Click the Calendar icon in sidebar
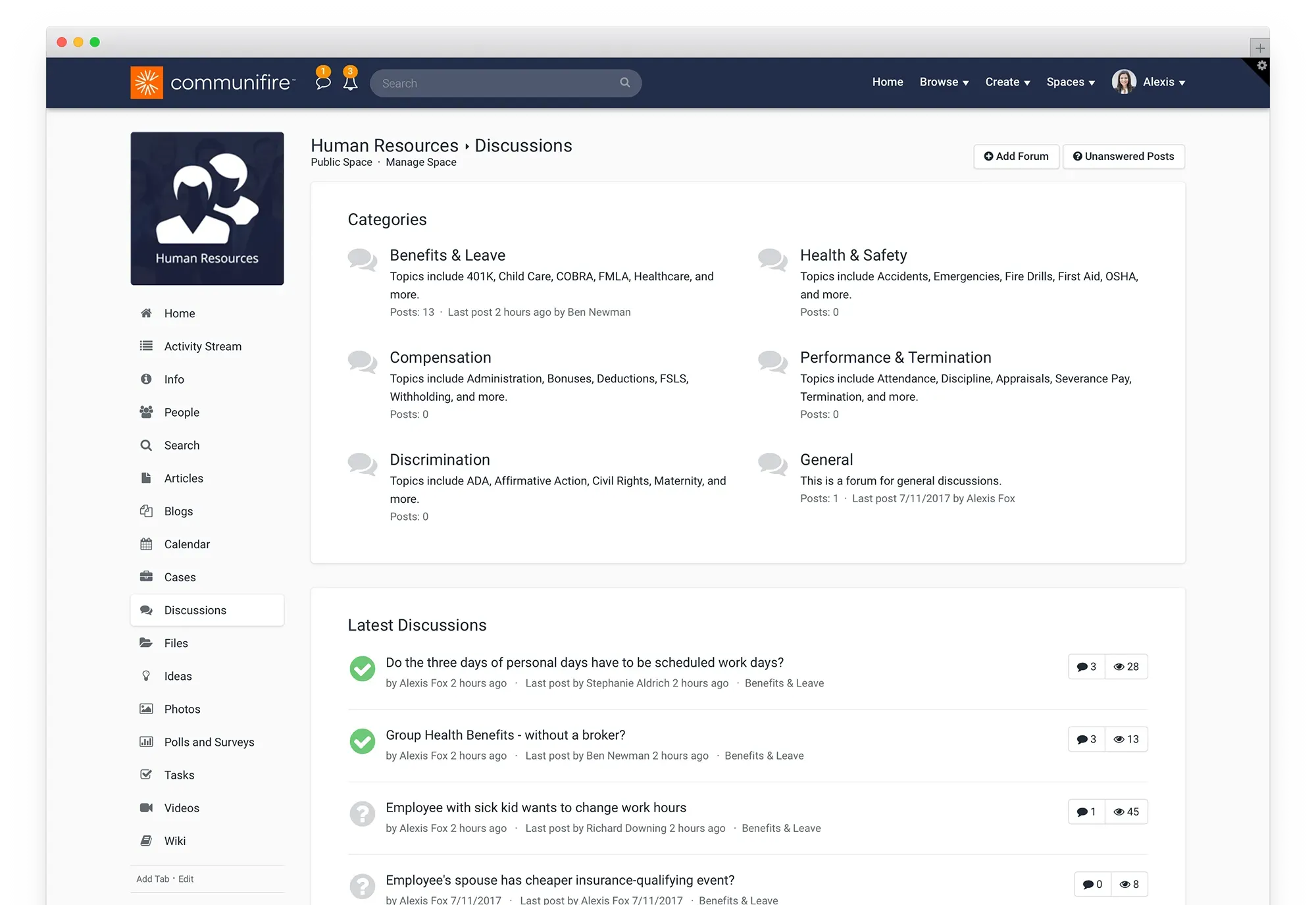This screenshot has width=1316, height=905. click(146, 544)
